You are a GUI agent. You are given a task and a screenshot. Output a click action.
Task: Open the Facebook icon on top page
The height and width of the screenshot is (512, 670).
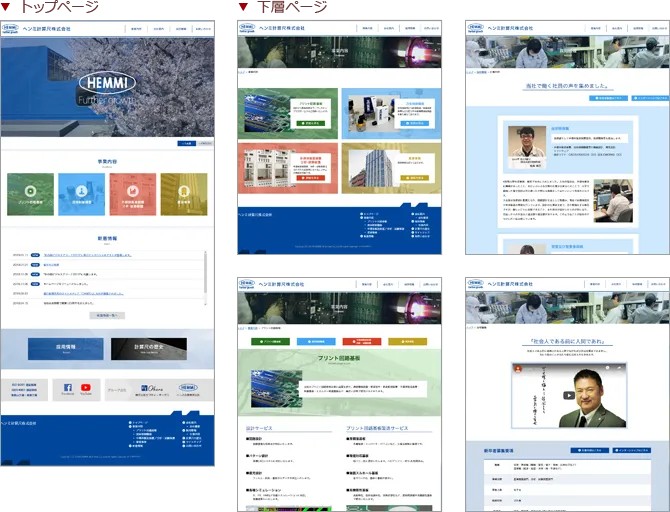68,388
